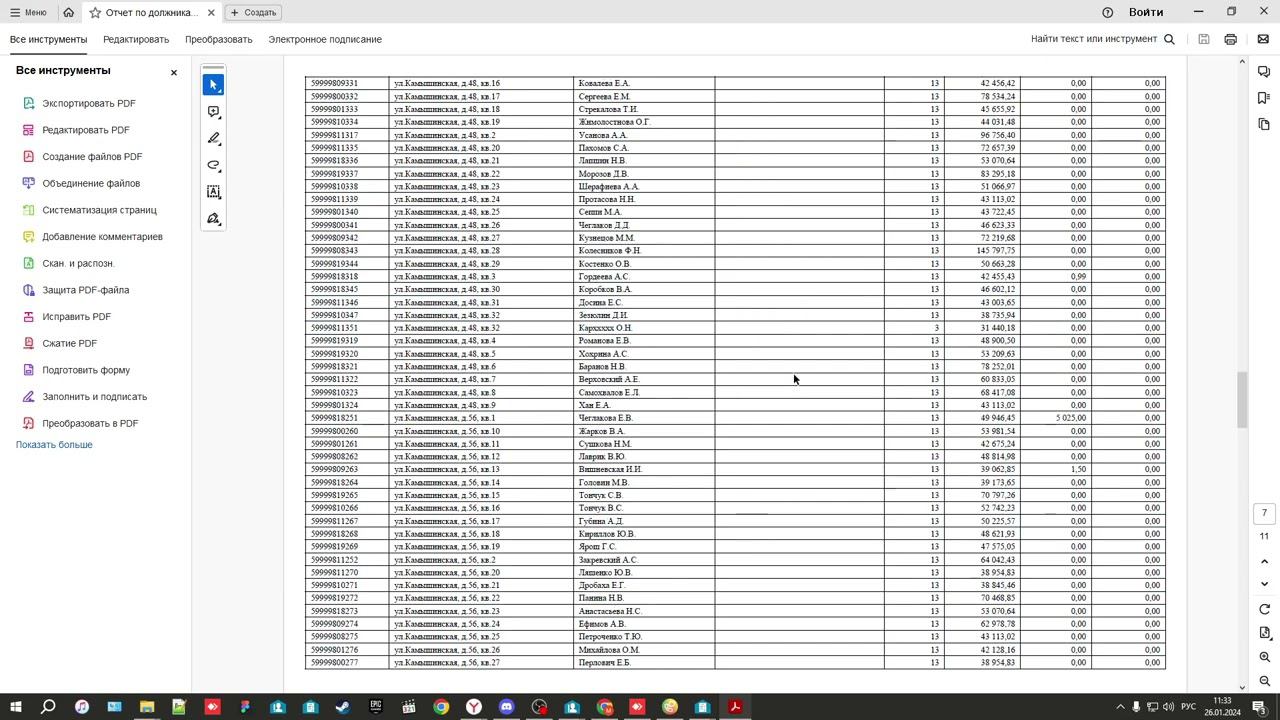Open Windows Start menu
The image size is (1280, 720).
15,707
